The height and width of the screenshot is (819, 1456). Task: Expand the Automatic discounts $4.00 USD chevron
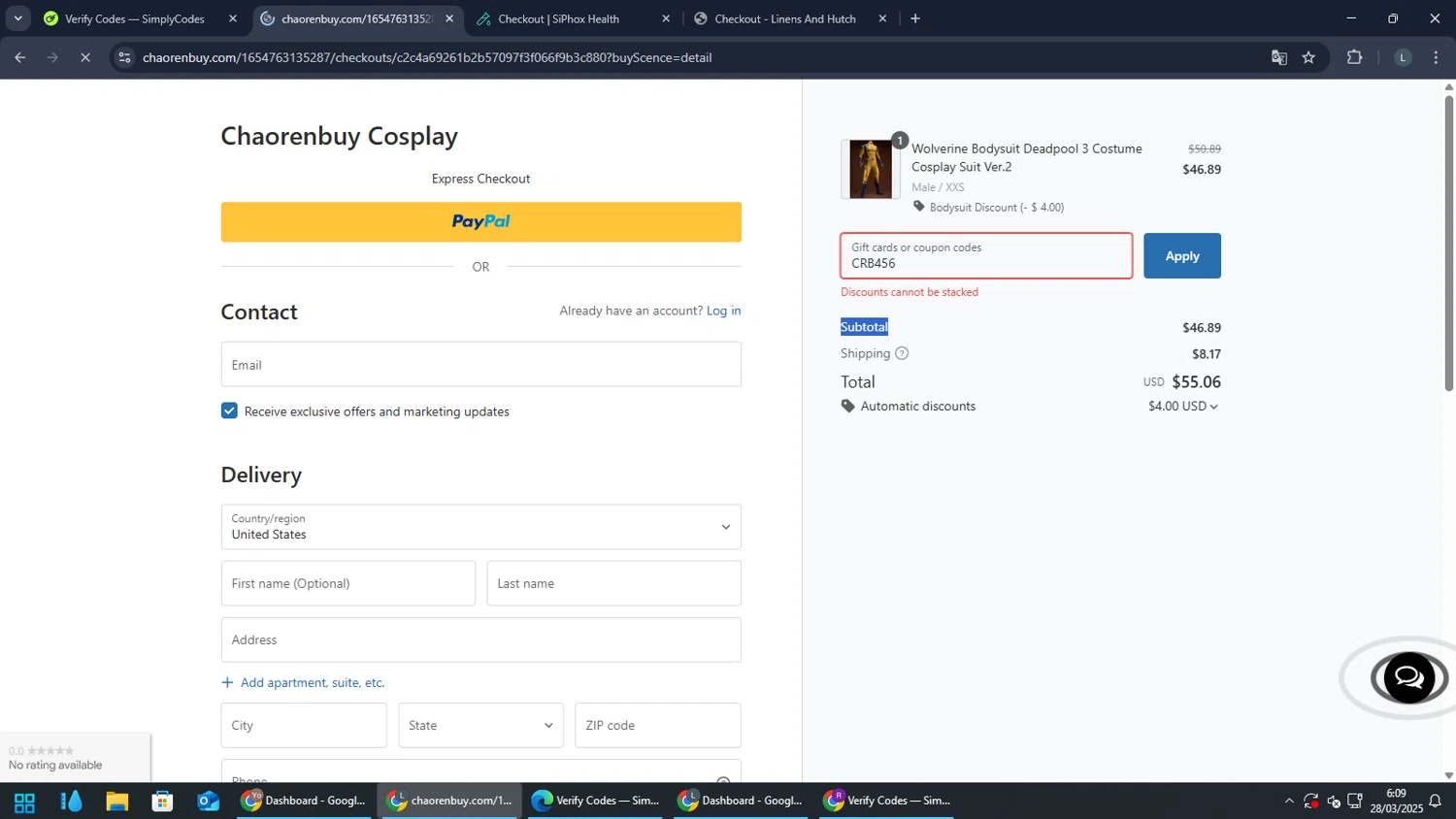pyautogui.click(x=1213, y=407)
